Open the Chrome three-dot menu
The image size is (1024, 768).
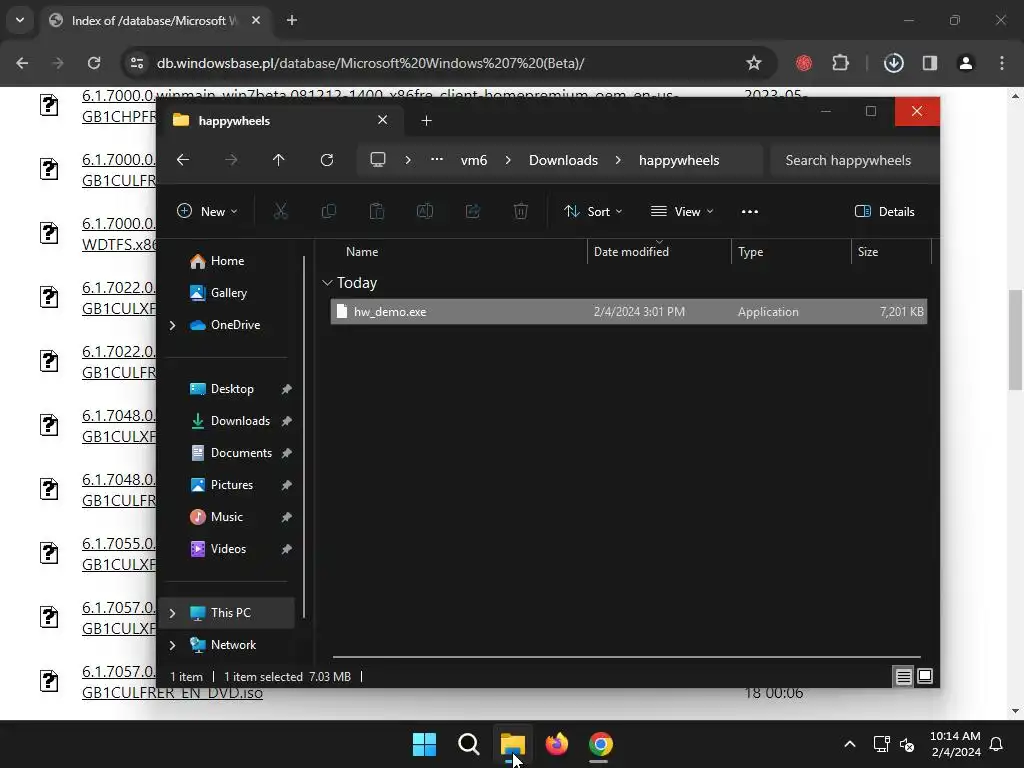1002,63
